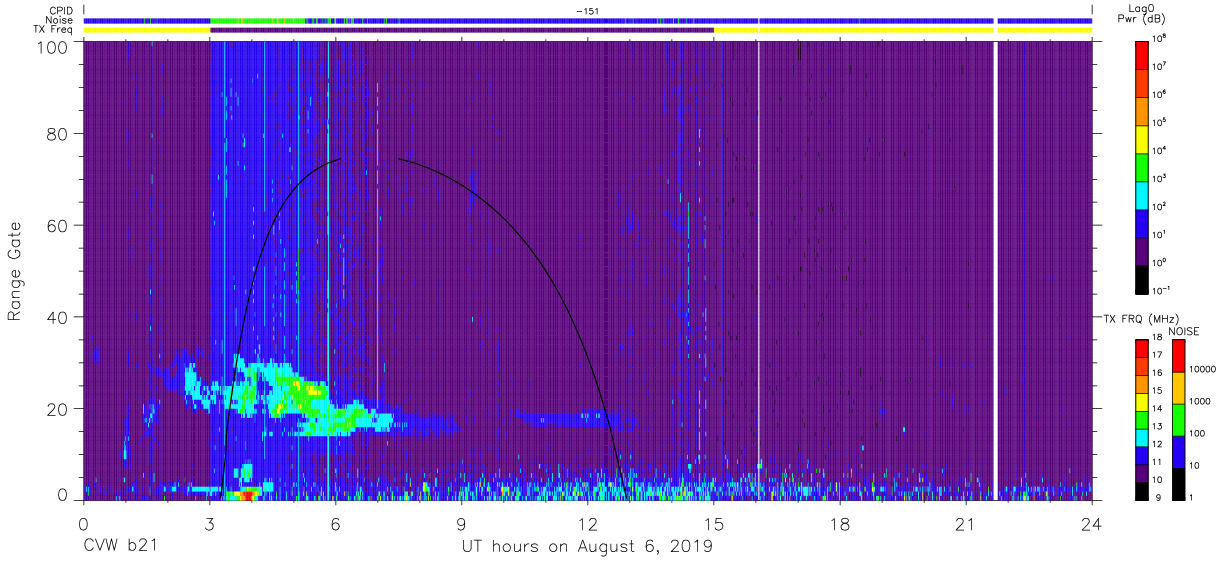This screenshot has width=1228, height=567.
Task: Click the 18 tick on UT hours axis
Action: coord(839,524)
